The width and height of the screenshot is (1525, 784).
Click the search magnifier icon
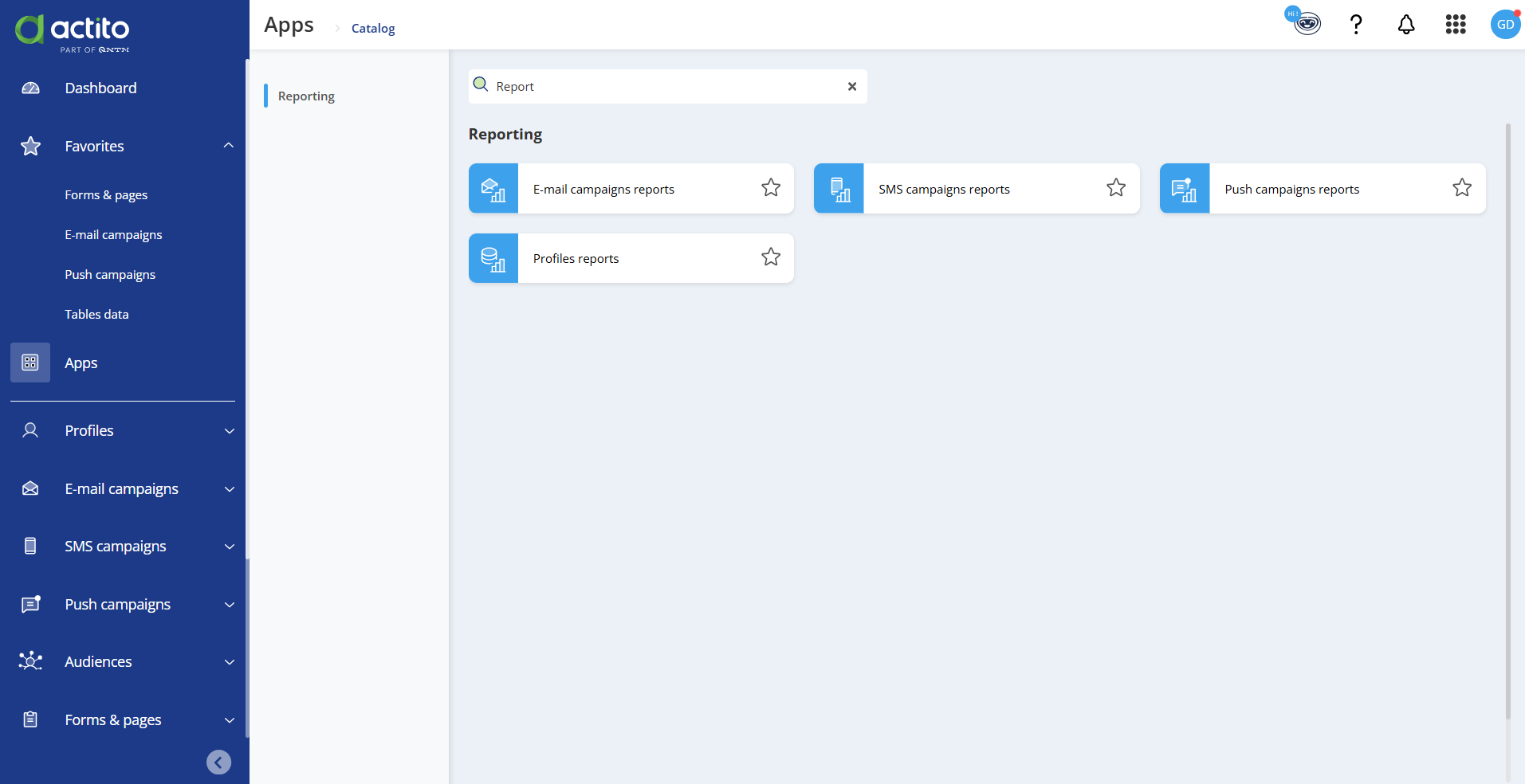pyautogui.click(x=481, y=84)
